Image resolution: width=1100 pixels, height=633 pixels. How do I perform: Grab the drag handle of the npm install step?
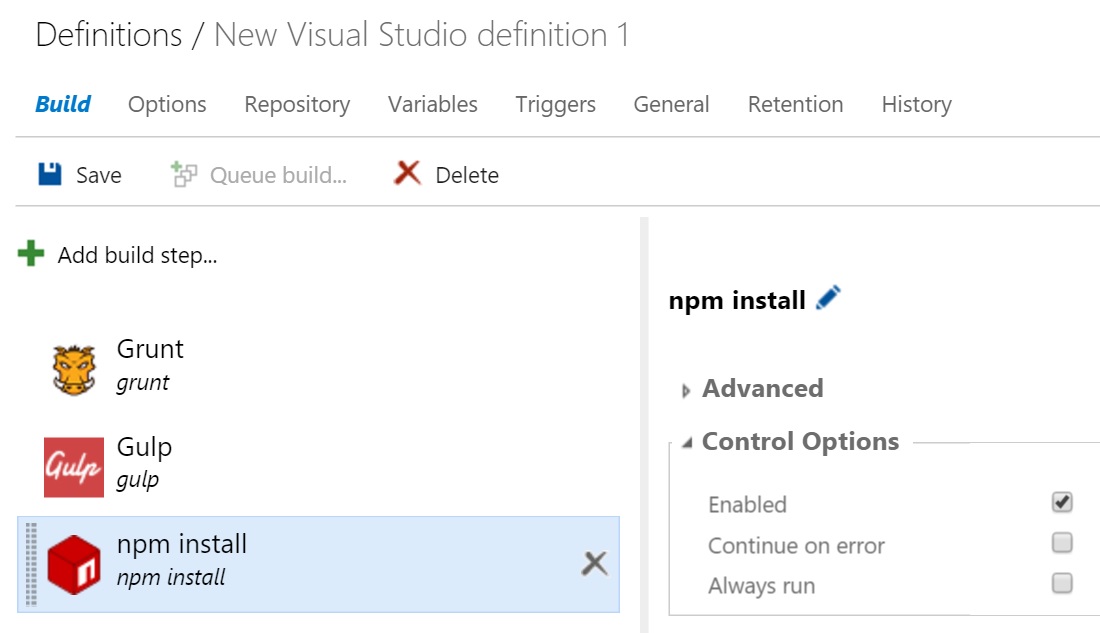31,564
